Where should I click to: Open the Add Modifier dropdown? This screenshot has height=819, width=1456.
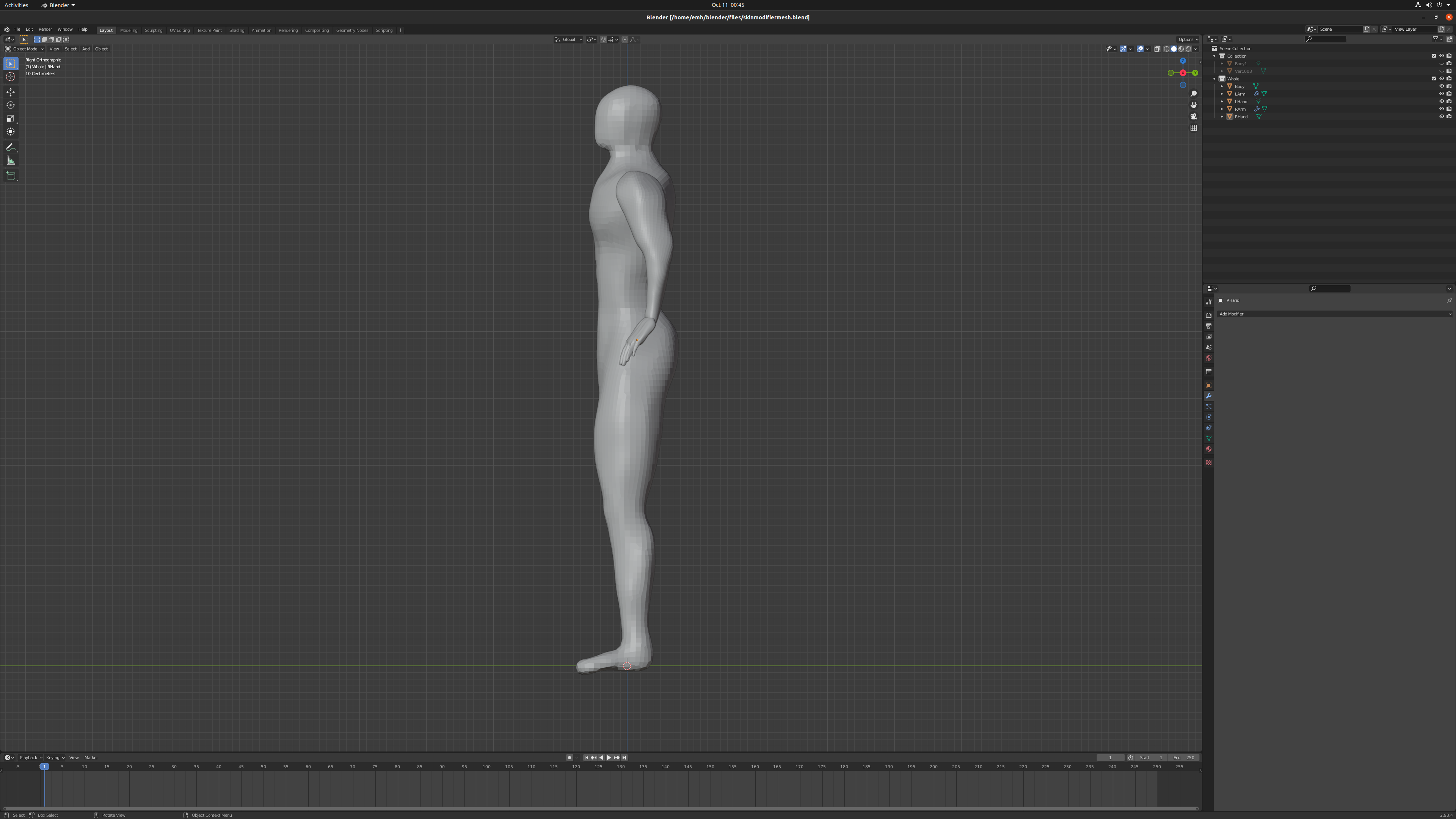click(x=1335, y=314)
